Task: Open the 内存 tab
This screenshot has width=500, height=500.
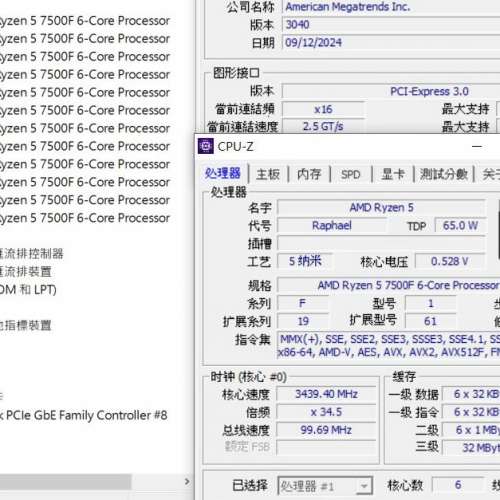Action: click(309, 174)
